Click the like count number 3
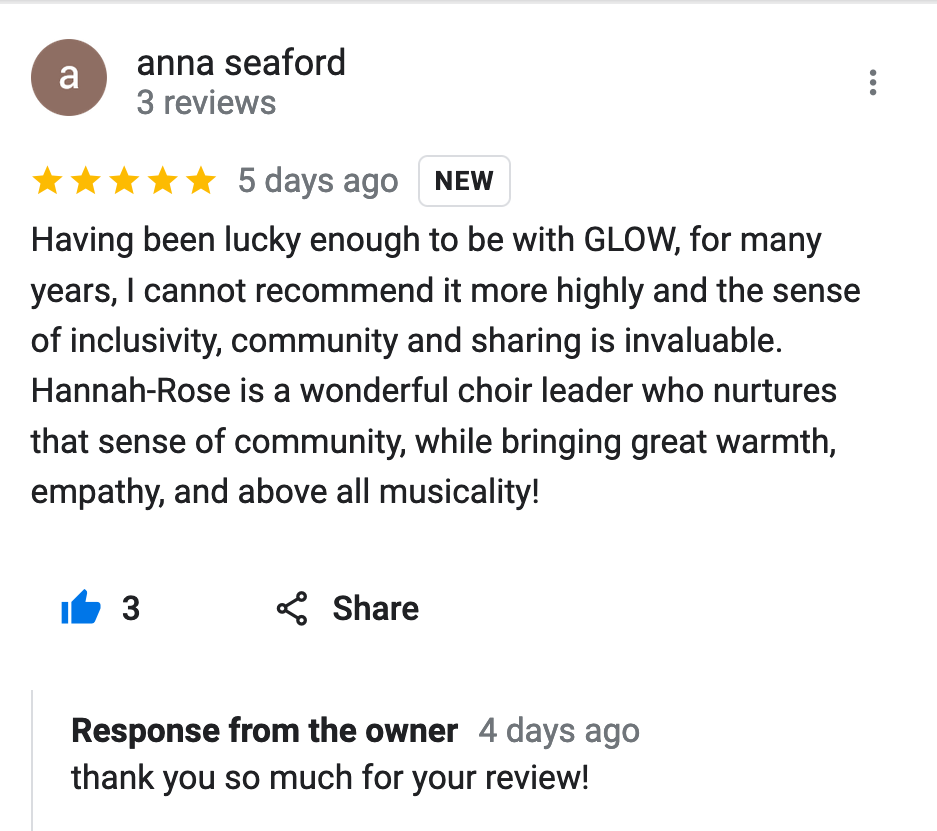The height and width of the screenshot is (831, 937). (x=131, y=609)
